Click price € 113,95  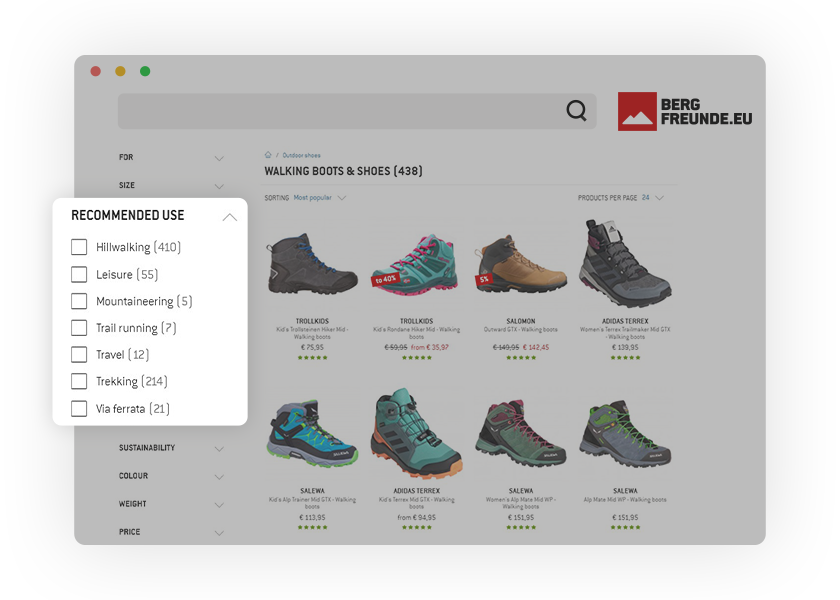(312, 518)
